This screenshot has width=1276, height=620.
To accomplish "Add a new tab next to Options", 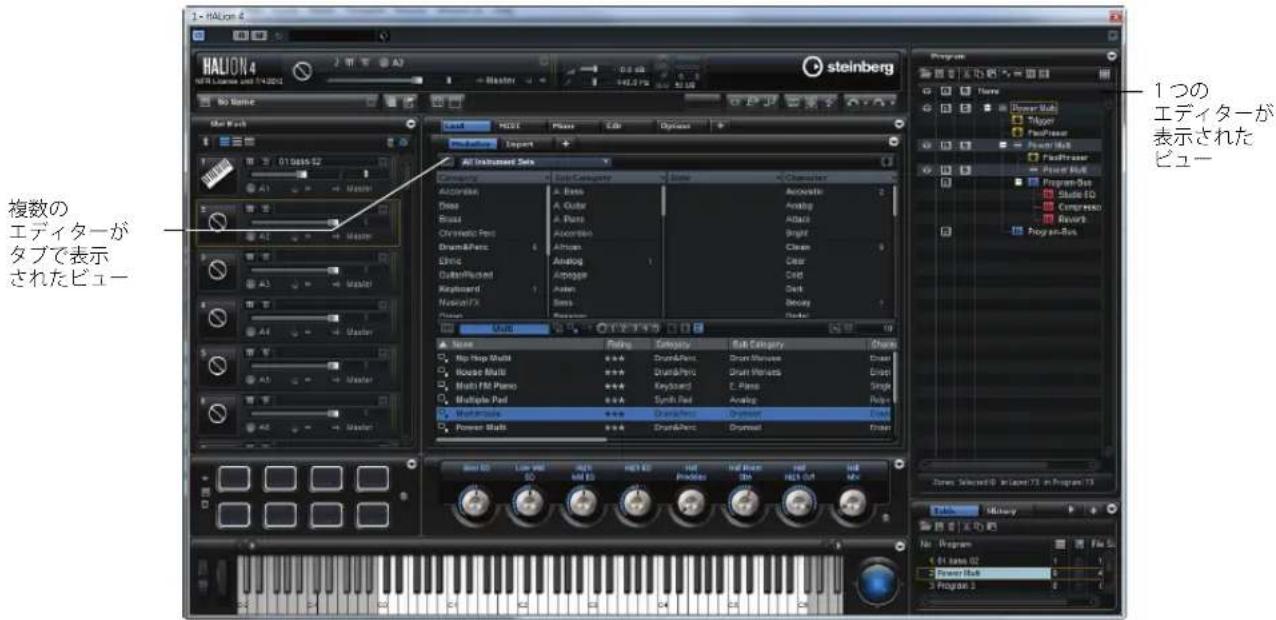I will 722,125.
